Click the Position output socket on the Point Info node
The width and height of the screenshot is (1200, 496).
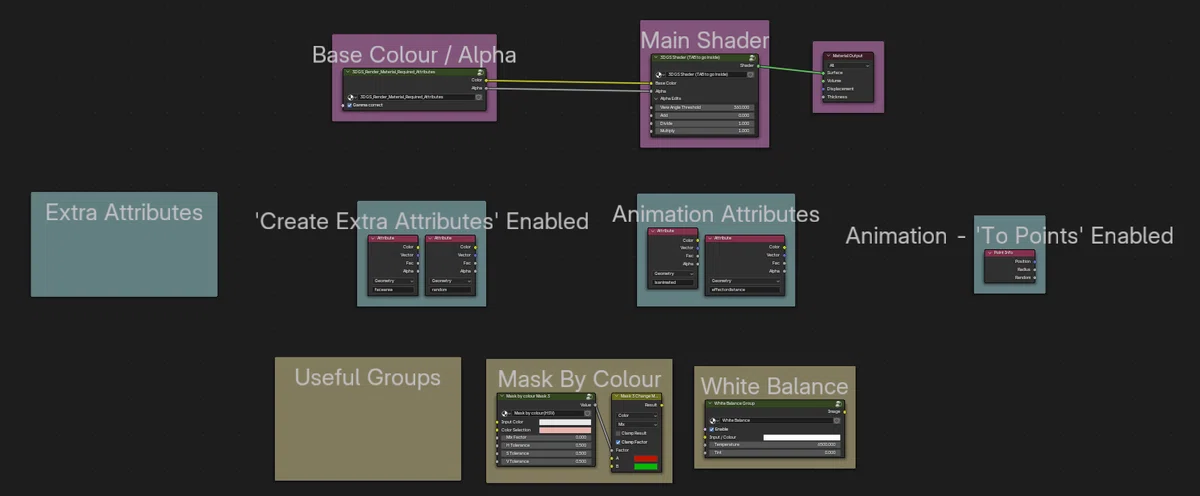(1035, 262)
